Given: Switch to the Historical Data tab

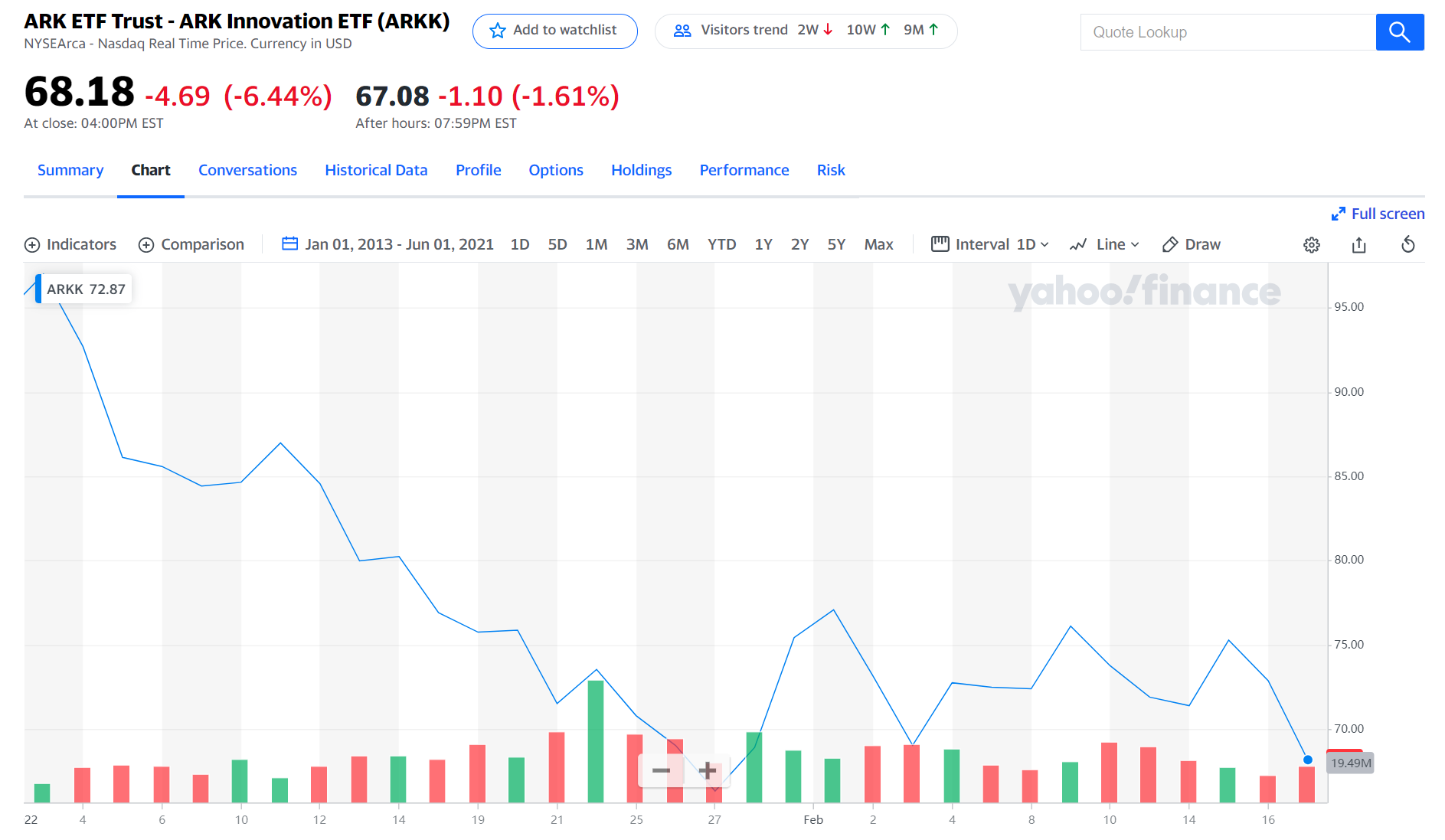Looking at the screenshot, I should pyautogui.click(x=376, y=170).
